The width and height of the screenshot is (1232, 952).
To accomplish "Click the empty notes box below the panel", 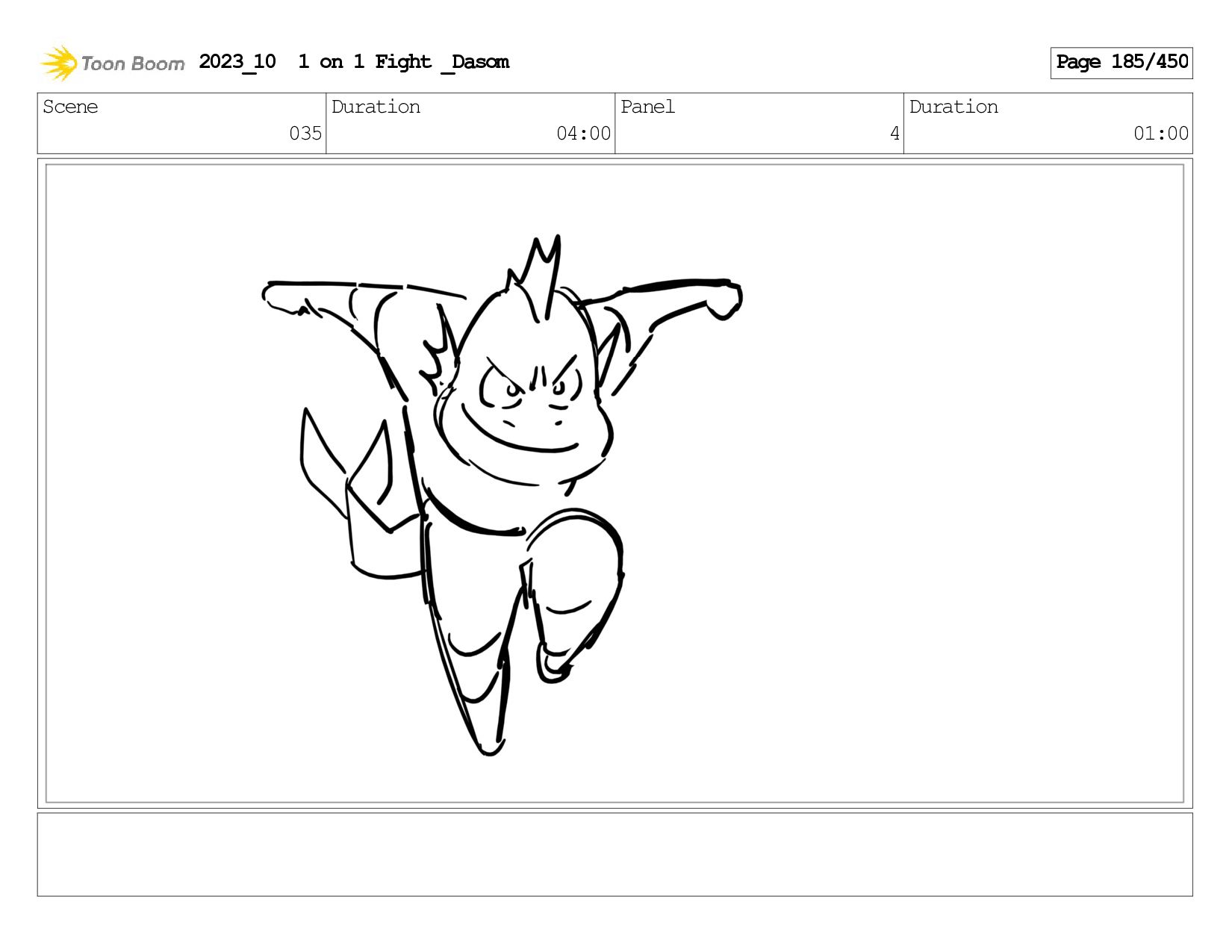I will click(x=615, y=854).
